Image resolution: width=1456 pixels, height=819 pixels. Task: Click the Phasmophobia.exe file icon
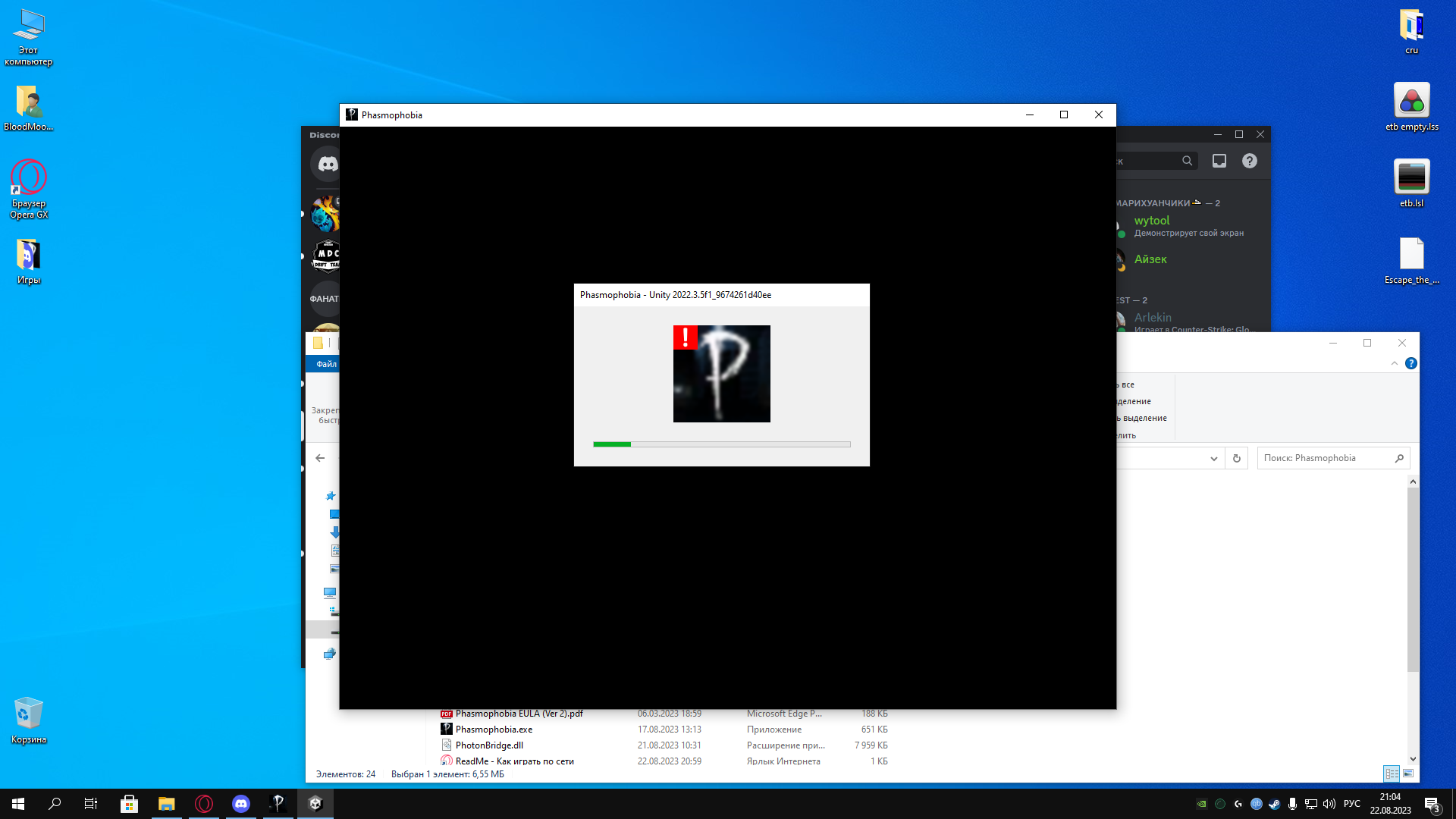pyautogui.click(x=447, y=729)
